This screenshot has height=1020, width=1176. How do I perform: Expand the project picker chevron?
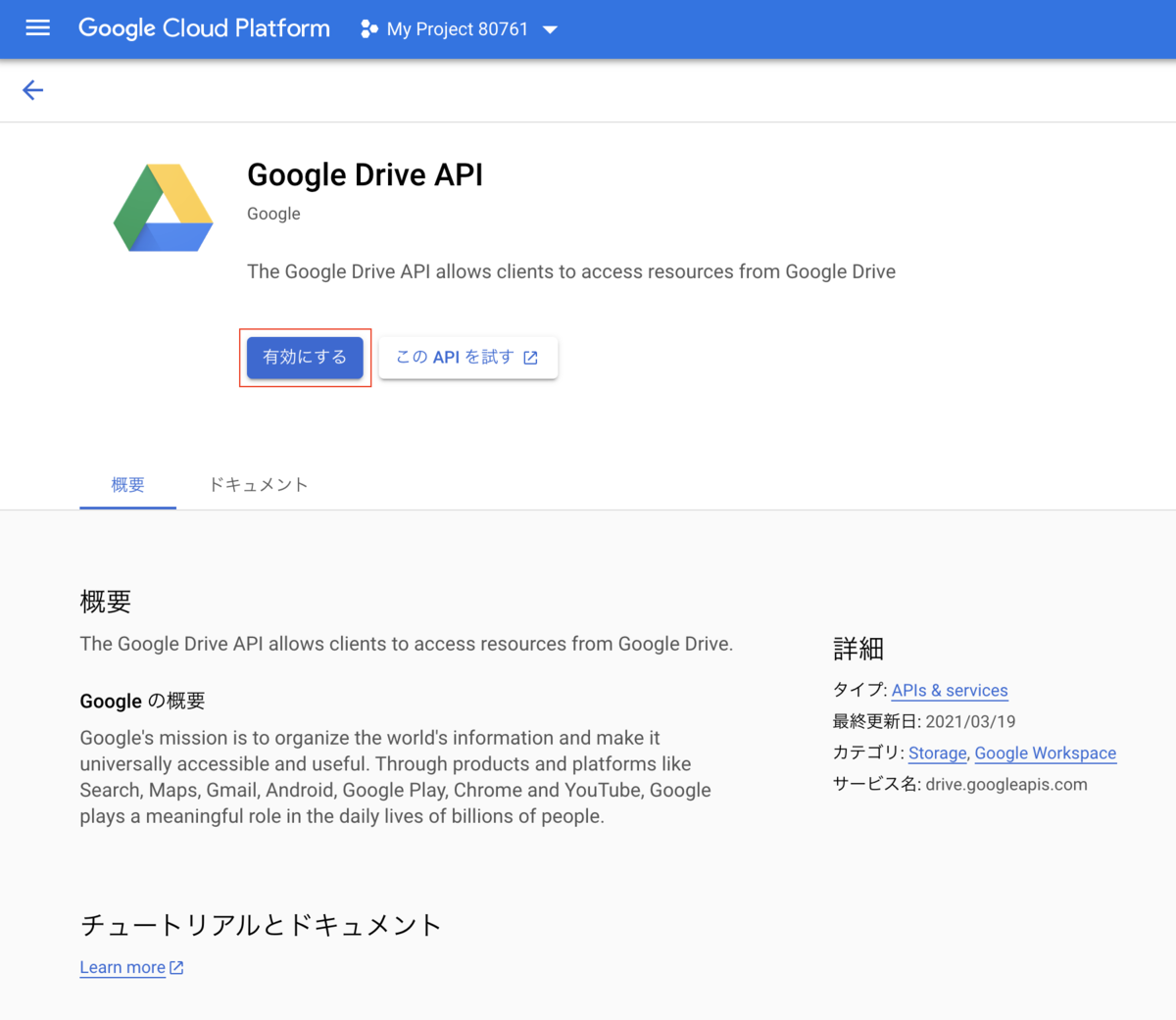pos(550,29)
